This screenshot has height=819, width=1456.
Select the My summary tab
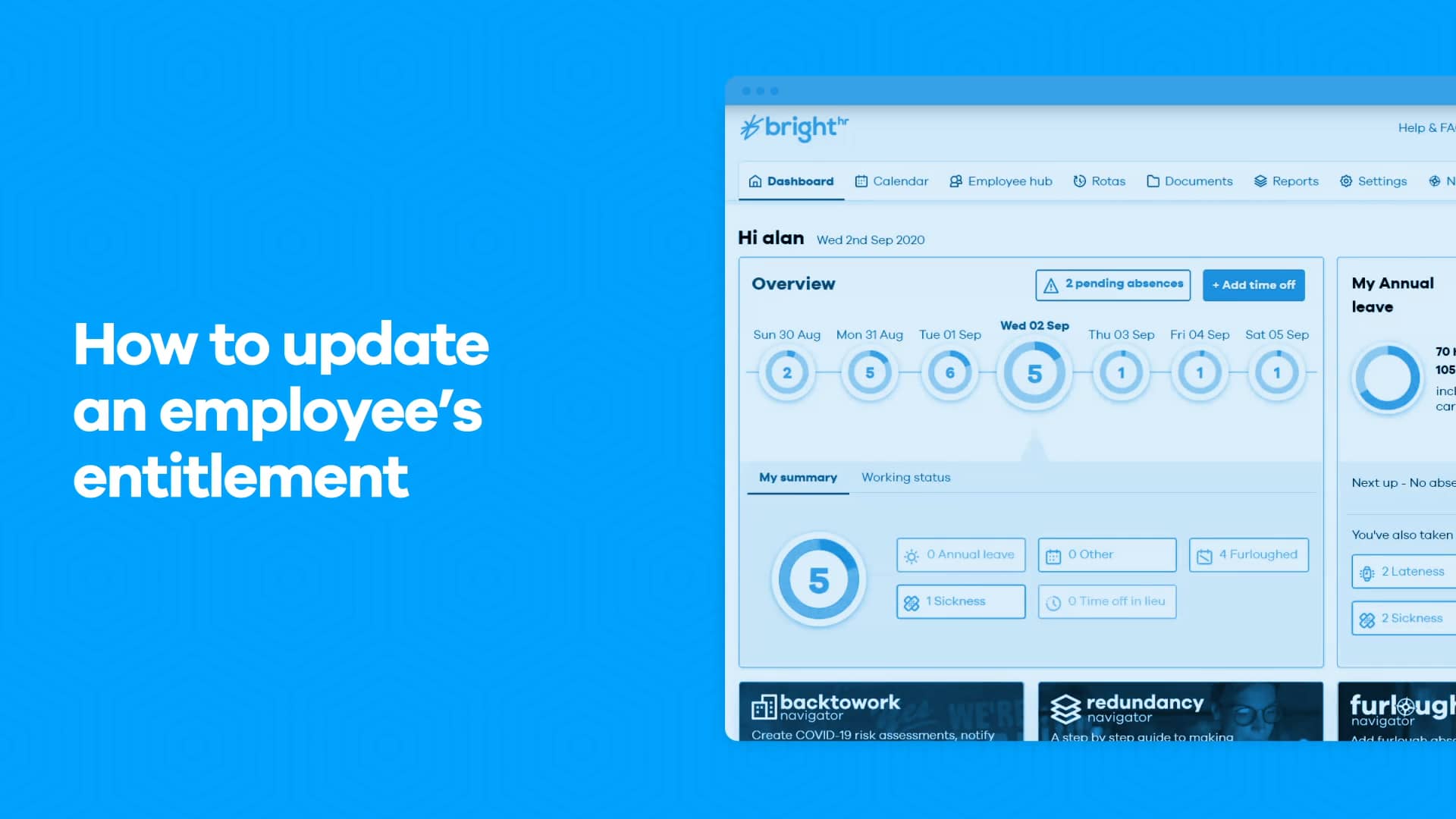coord(797,477)
